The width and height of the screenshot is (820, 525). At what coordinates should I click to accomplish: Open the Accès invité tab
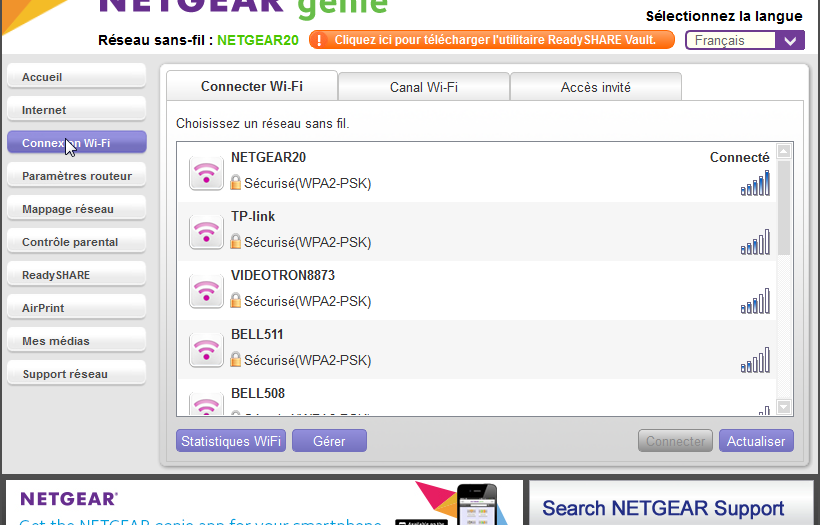click(595, 87)
